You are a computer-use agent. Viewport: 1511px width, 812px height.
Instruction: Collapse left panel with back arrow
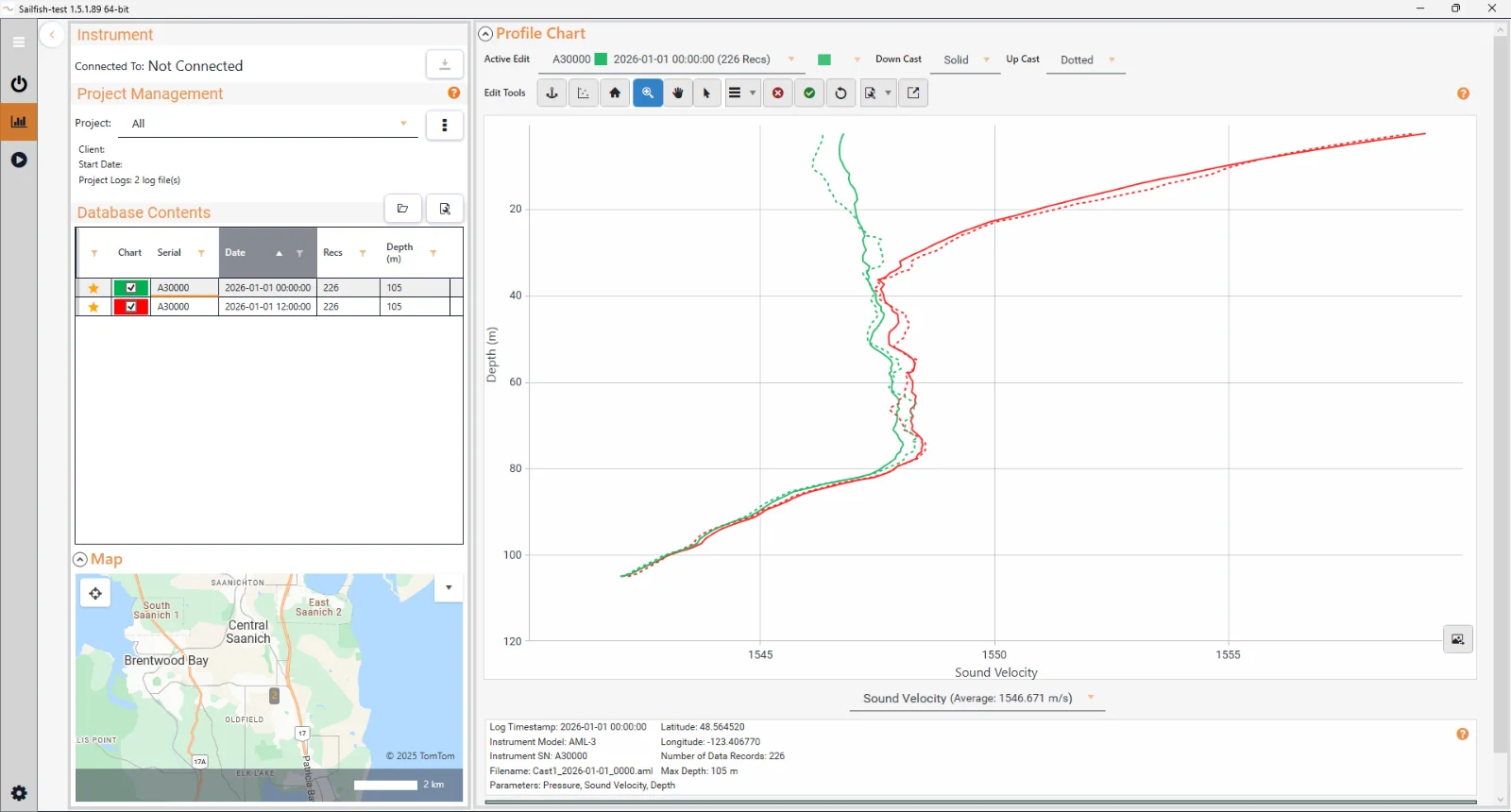53,35
